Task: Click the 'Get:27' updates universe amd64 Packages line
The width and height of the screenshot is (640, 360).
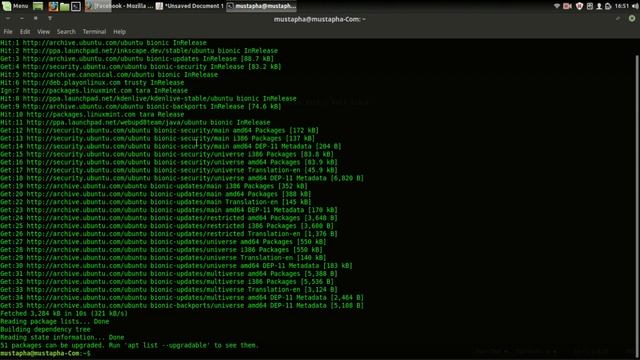Action: click(x=163, y=242)
